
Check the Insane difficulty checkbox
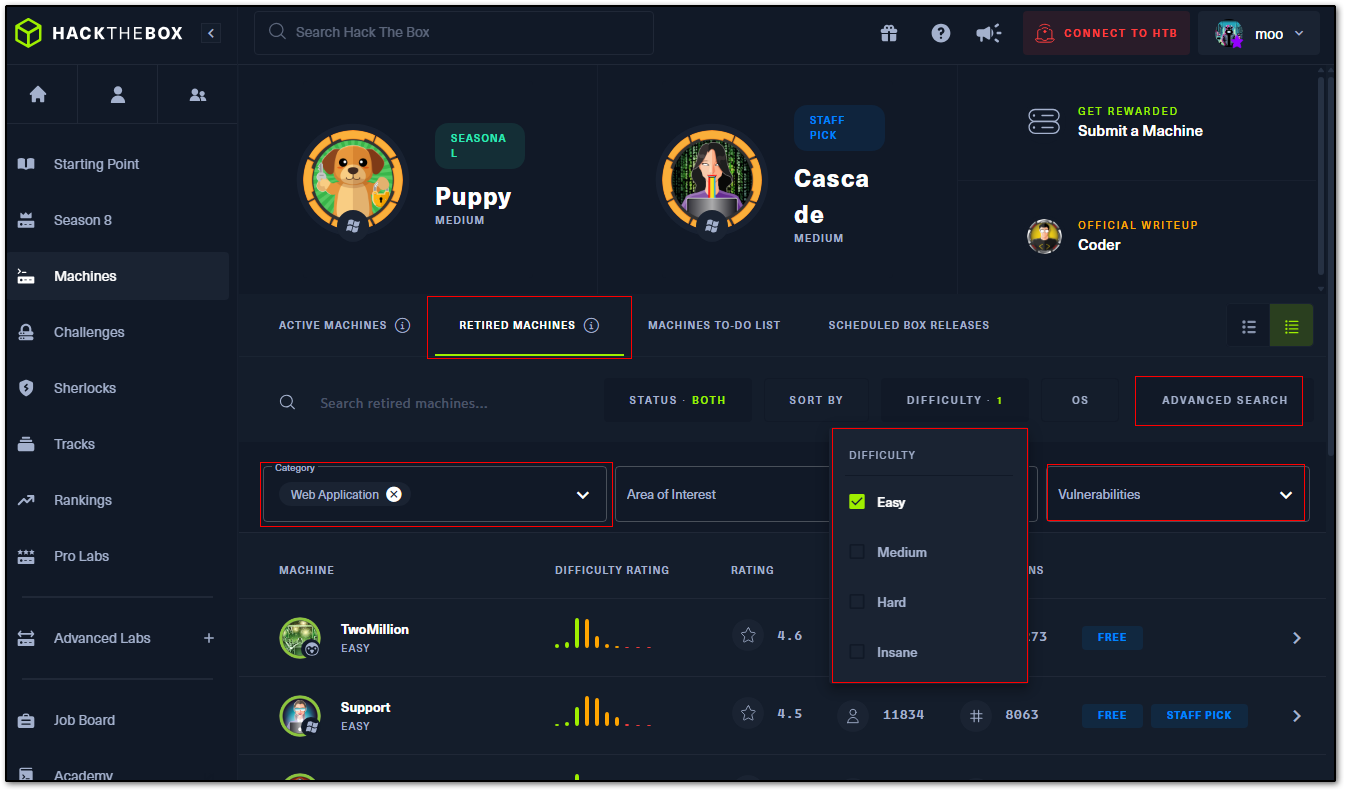[x=857, y=652]
